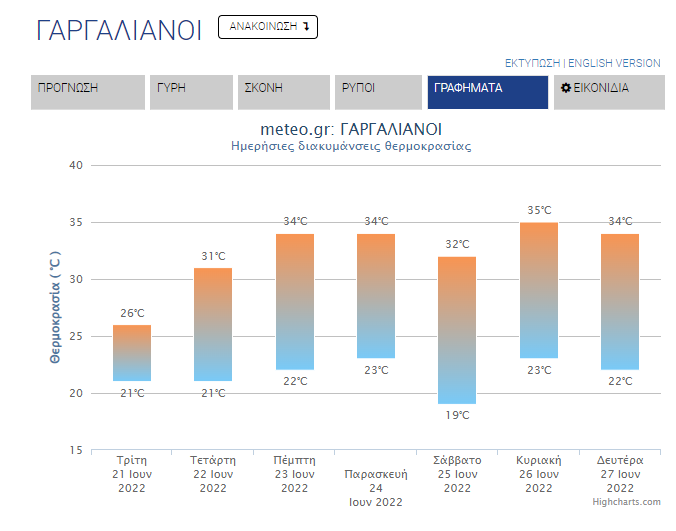Click the arrow icon in ΑΝΑΚΟΙΝΩΣΗ button
Viewport: 676px width, 531px height.
(306, 27)
